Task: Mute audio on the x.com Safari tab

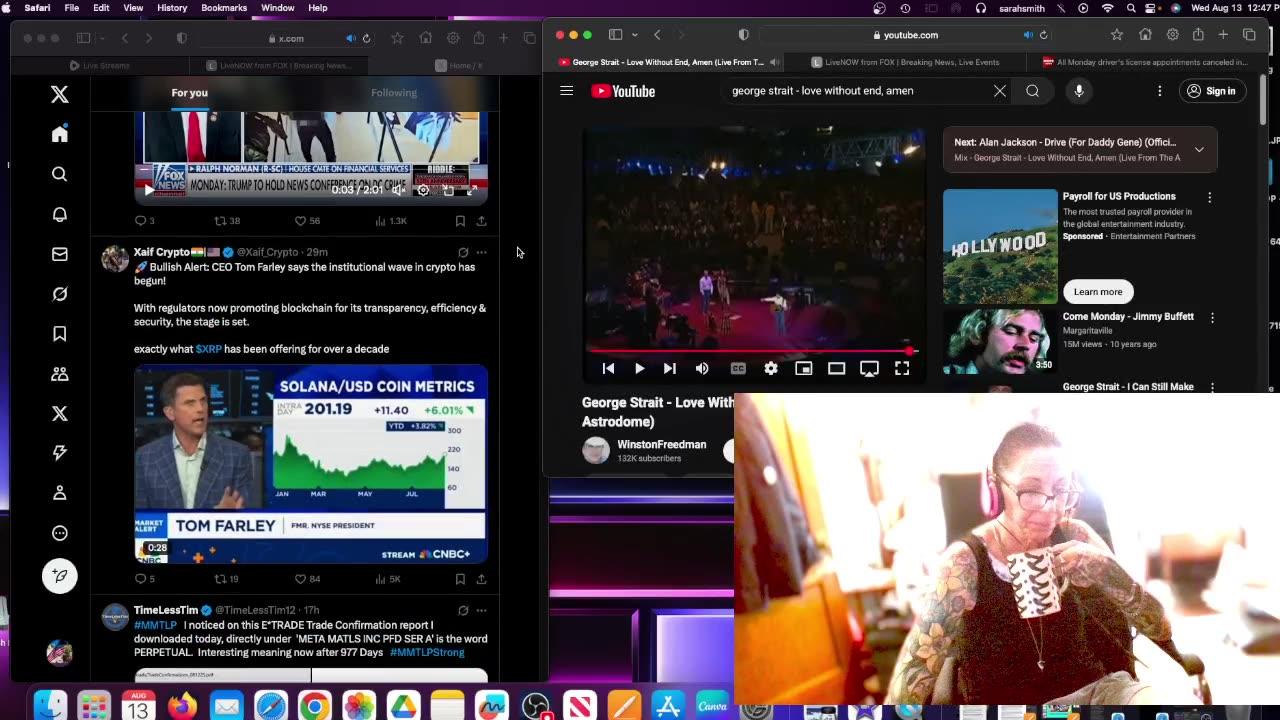Action: [x=350, y=38]
